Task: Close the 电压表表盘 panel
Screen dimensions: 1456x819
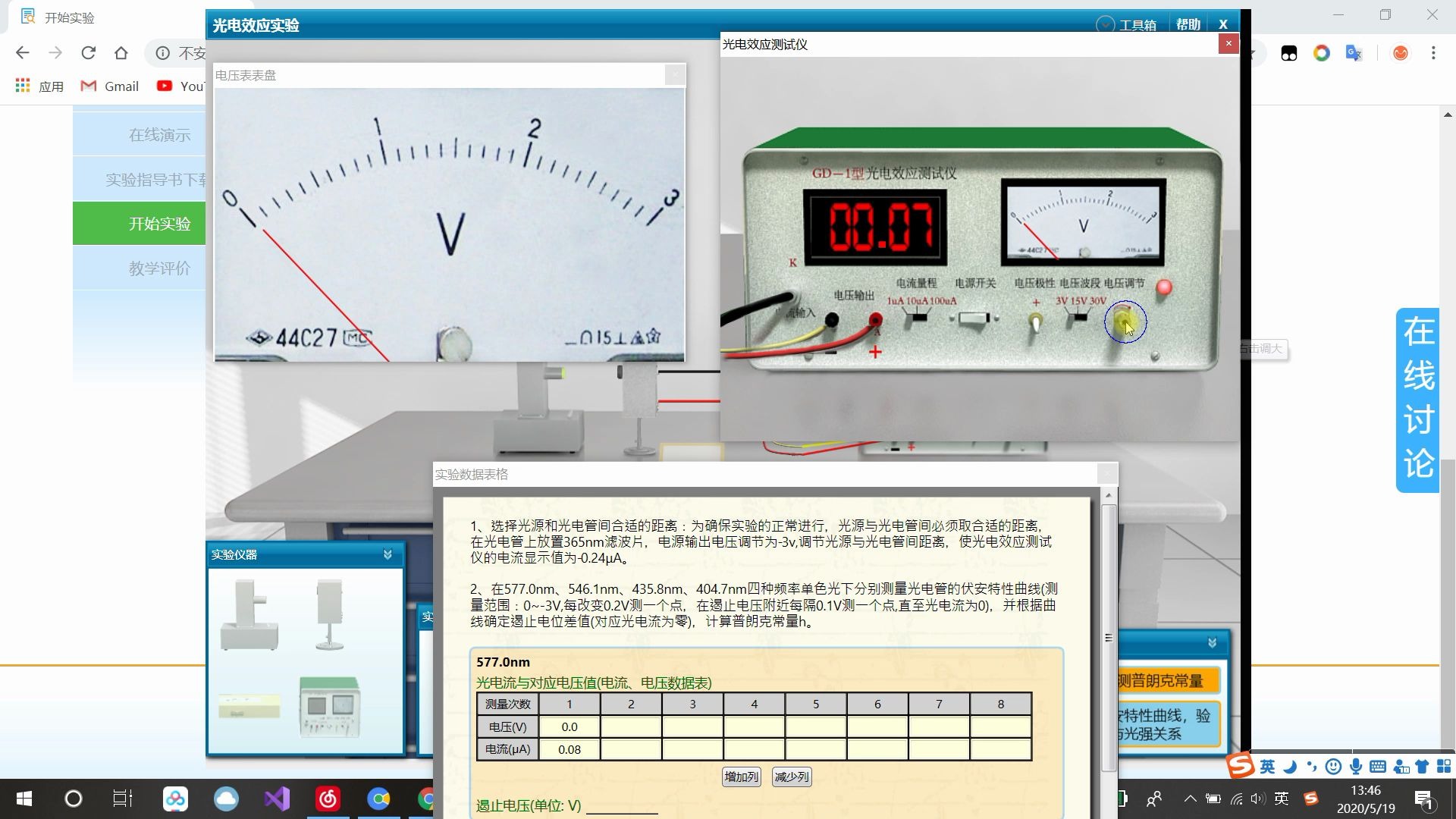Action: pos(675,75)
